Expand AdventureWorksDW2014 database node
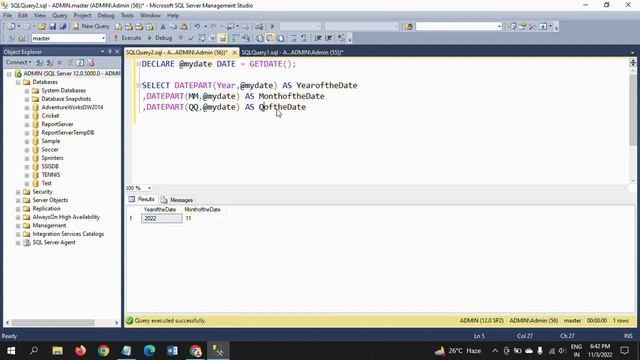Image resolution: width=640 pixels, height=360 pixels. coord(27,108)
